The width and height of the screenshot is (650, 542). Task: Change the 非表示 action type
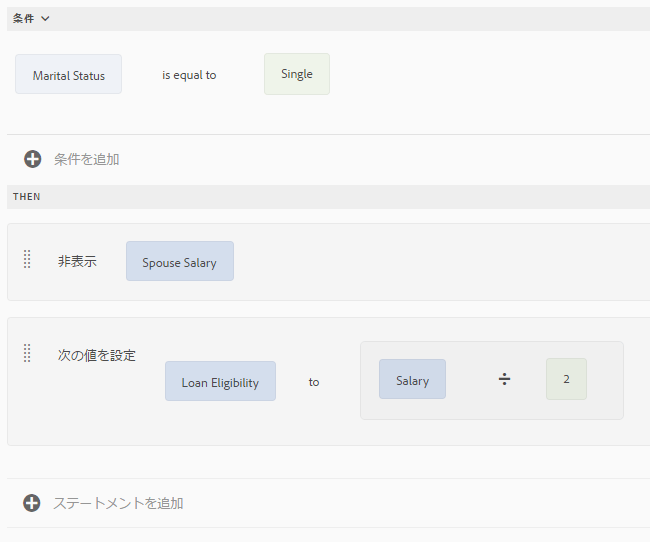coord(77,261)
